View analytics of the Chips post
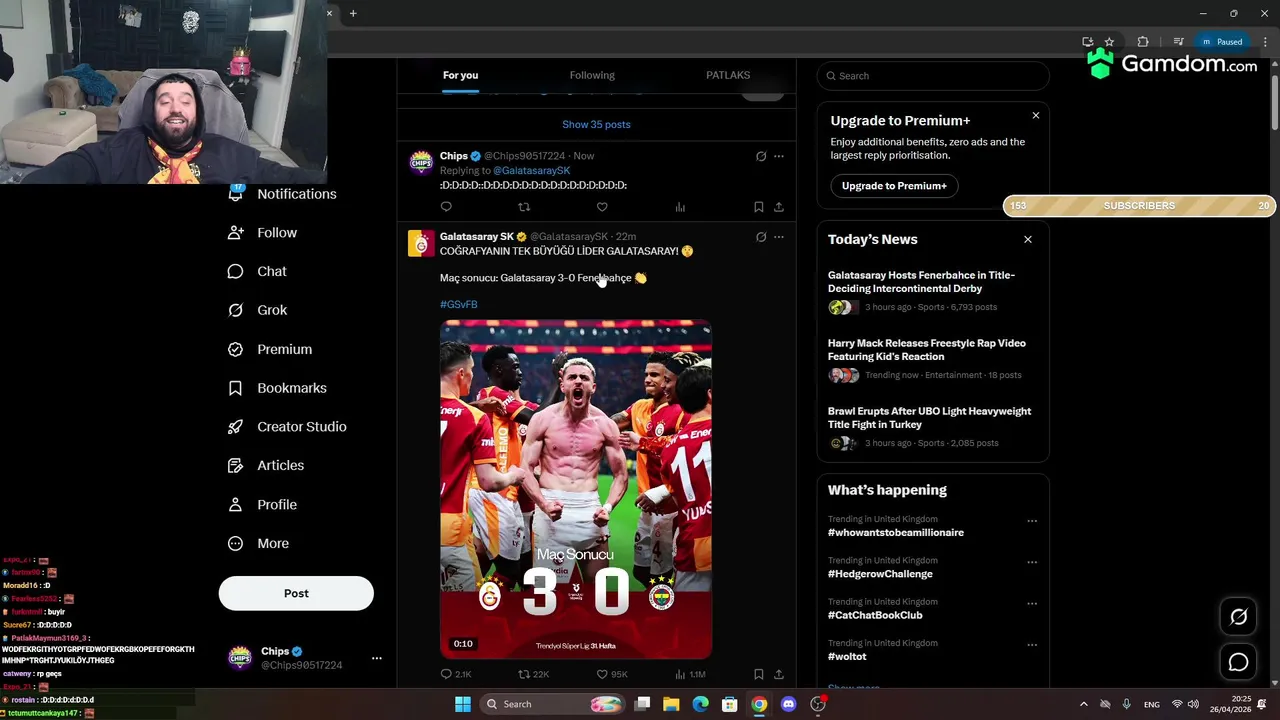 pos(680,207)
